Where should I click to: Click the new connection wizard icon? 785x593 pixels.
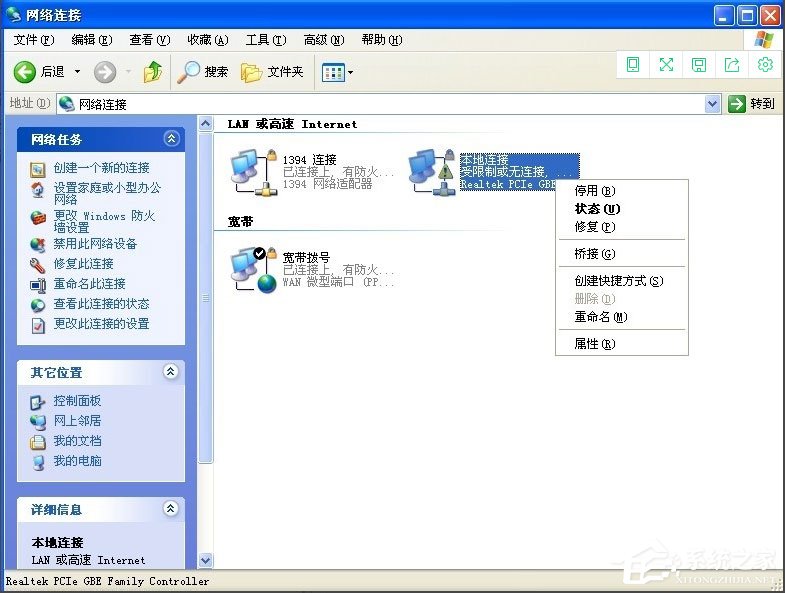38,169
